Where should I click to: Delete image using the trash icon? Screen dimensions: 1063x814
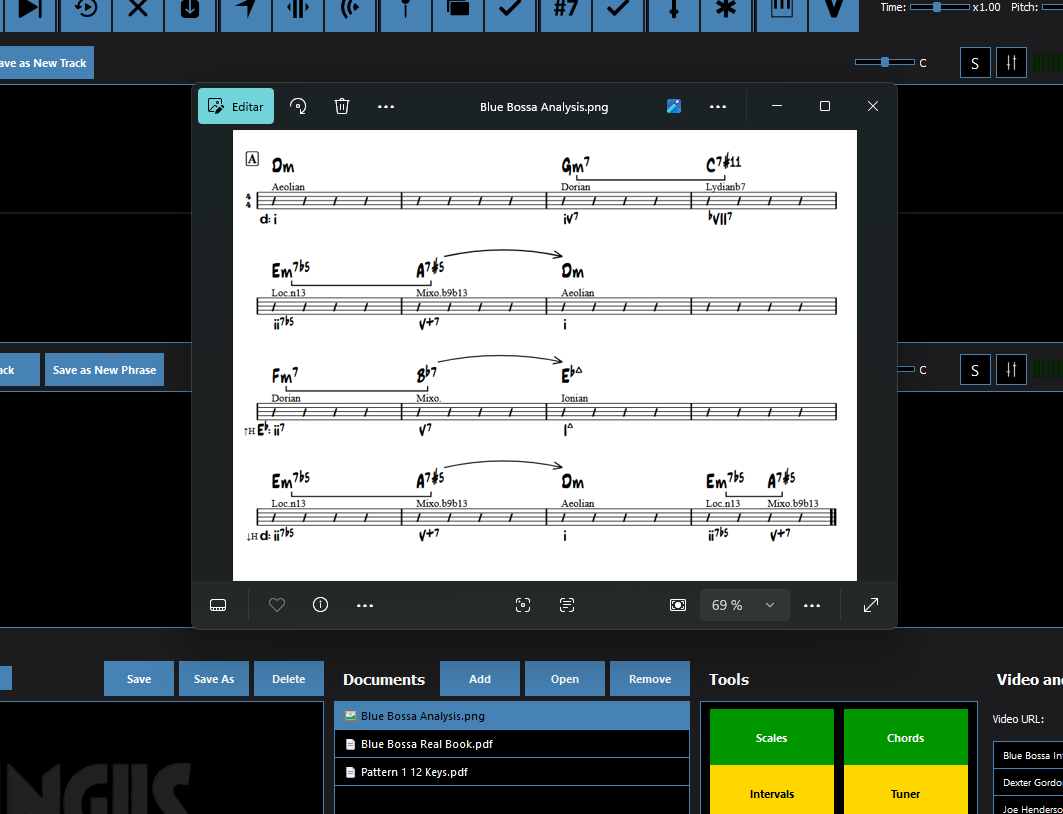pos(342,106)
